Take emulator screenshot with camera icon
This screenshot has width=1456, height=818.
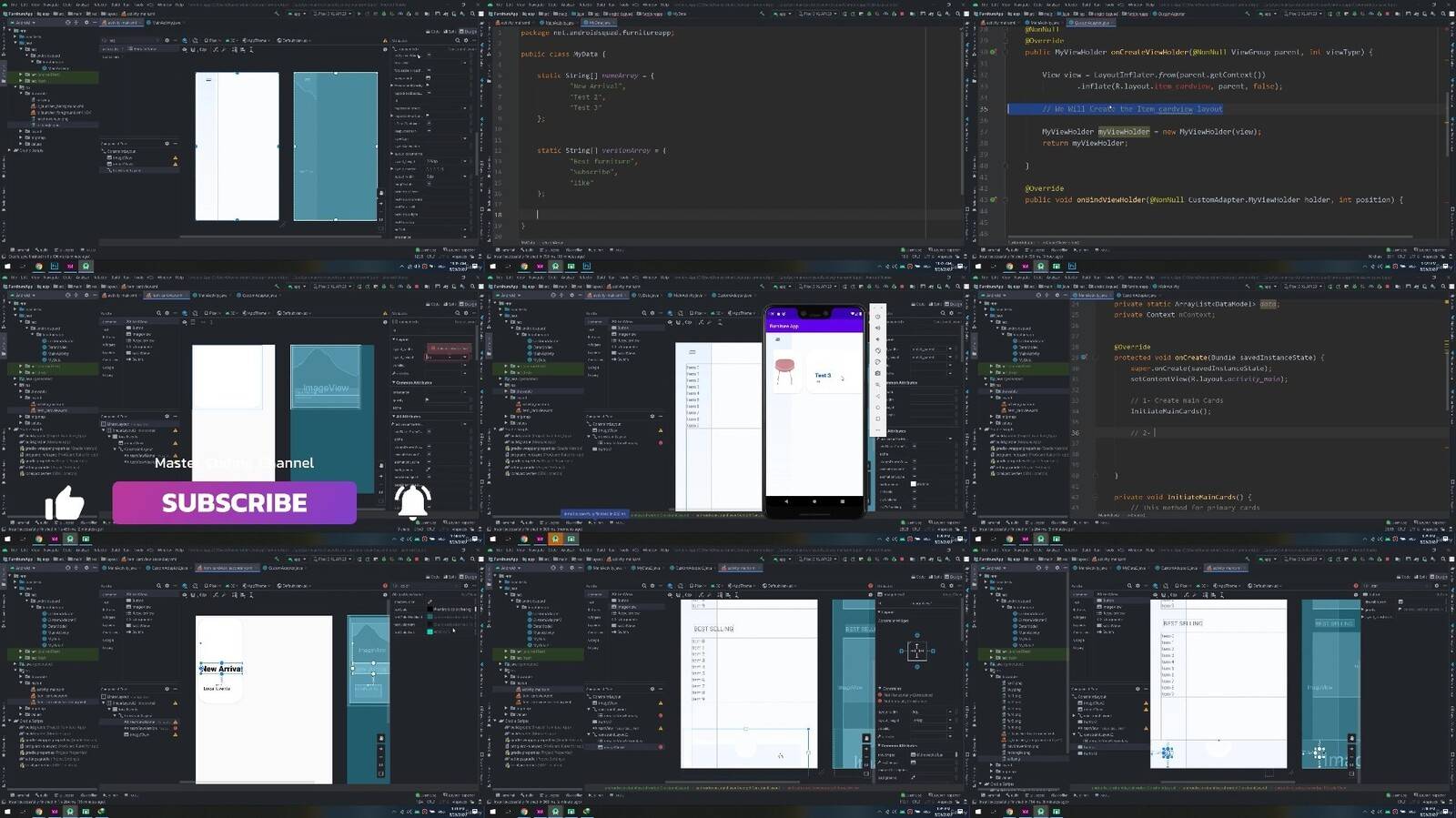click(878, 373)
